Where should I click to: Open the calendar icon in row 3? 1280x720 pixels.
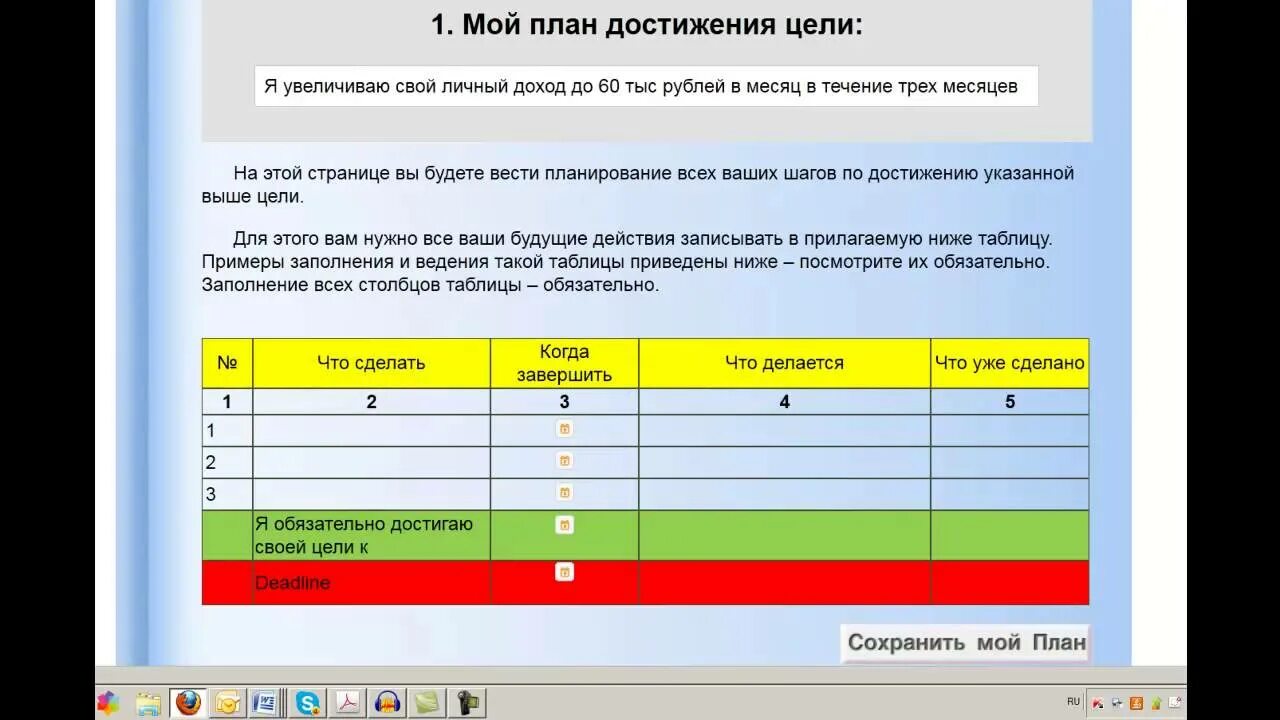coord(564,492)
